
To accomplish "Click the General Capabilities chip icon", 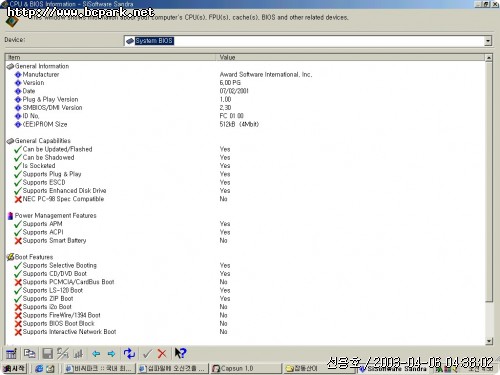I will 10,141.
